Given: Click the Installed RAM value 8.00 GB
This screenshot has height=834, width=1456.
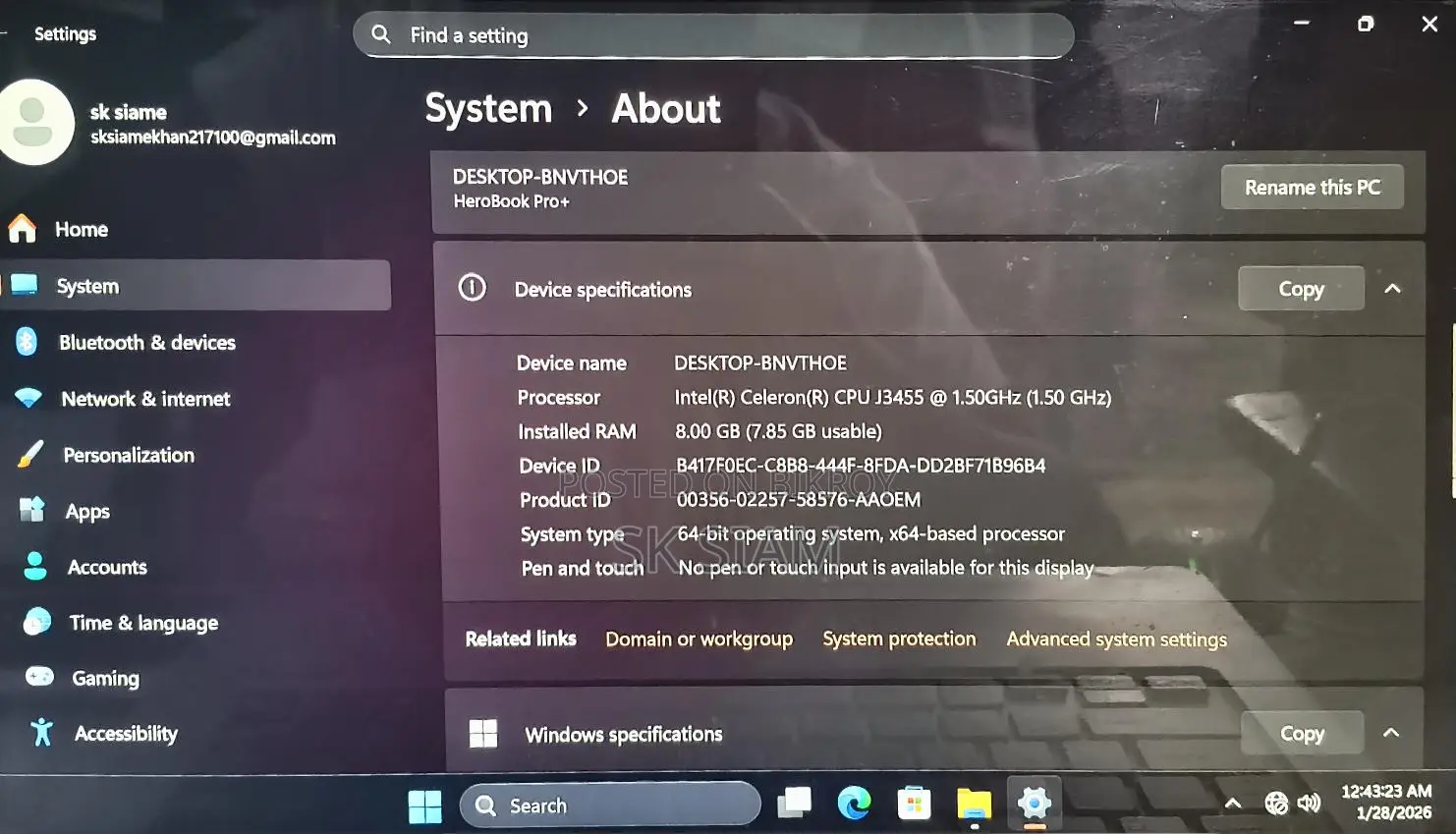Looking at the screenshot, I should pyautogui.click(x=778, y=431).
